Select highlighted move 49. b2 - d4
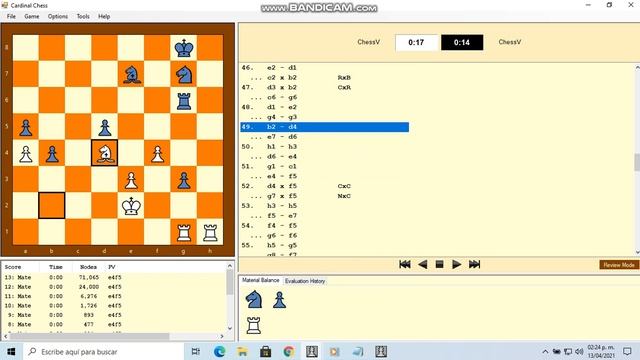This screenshot has height=360, width=640. click(x=324, y=127)
